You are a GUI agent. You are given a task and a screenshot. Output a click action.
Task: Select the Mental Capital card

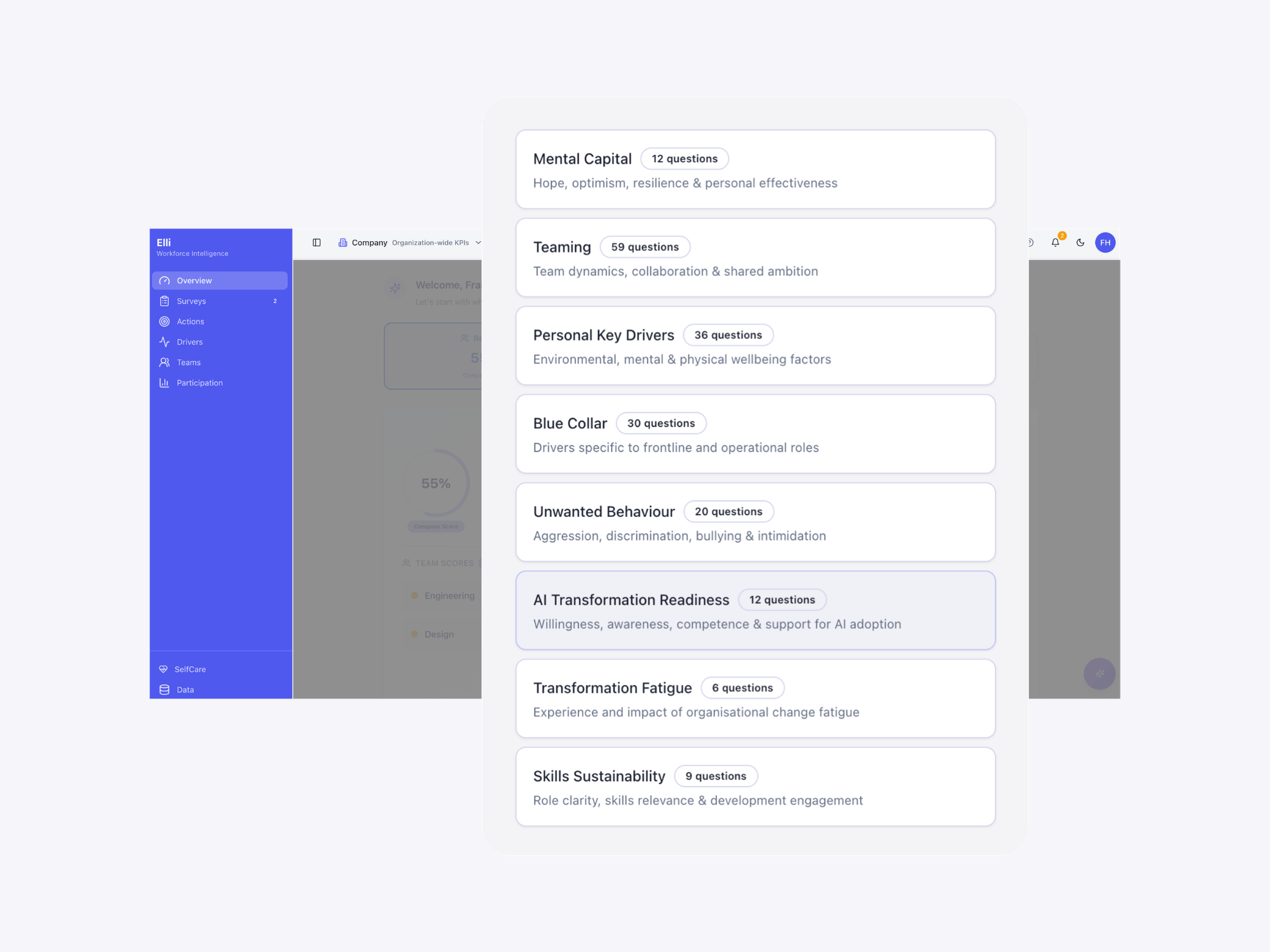(755, 169)
